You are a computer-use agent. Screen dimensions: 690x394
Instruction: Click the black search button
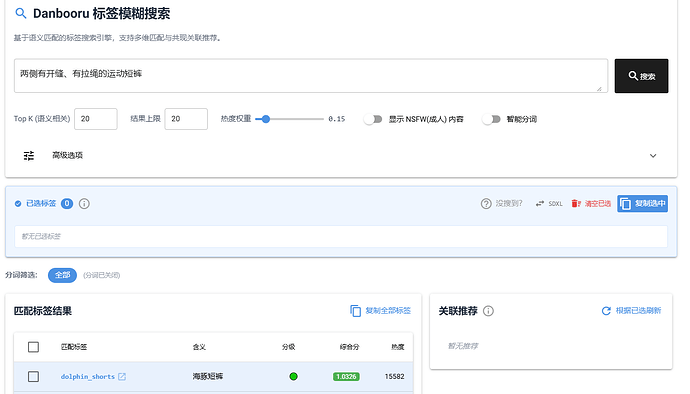641,76
